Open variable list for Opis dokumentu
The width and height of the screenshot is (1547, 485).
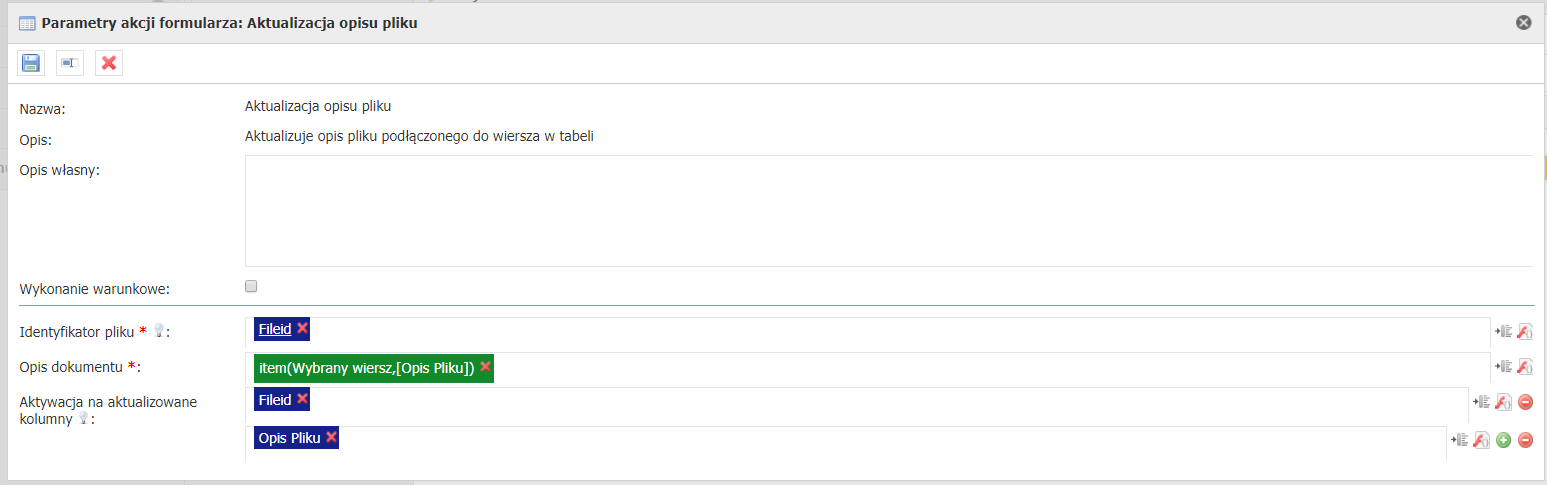pyautogui.click(x=1503, y=367)
